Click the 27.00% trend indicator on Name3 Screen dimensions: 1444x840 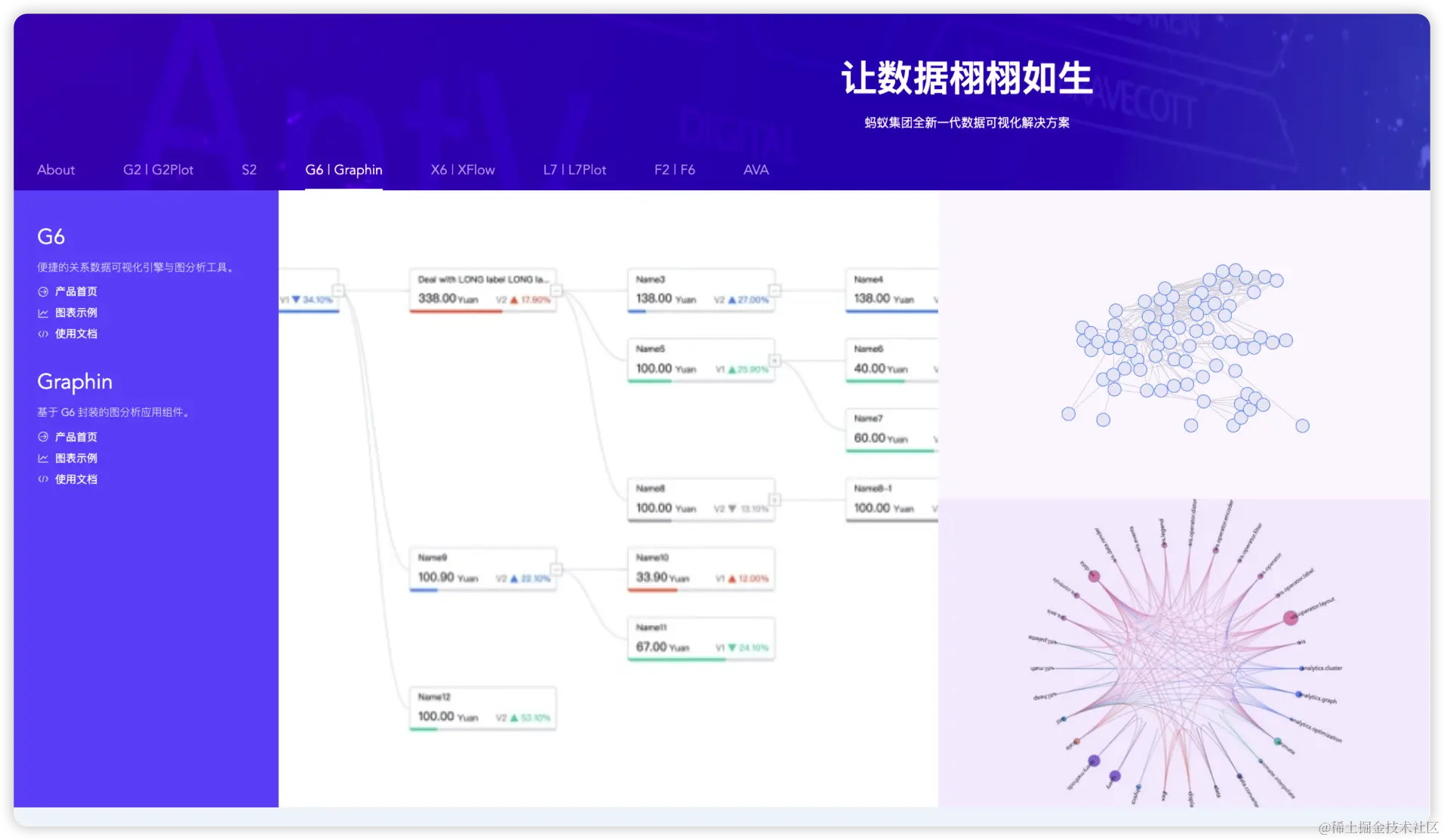(x=748, y=300)
